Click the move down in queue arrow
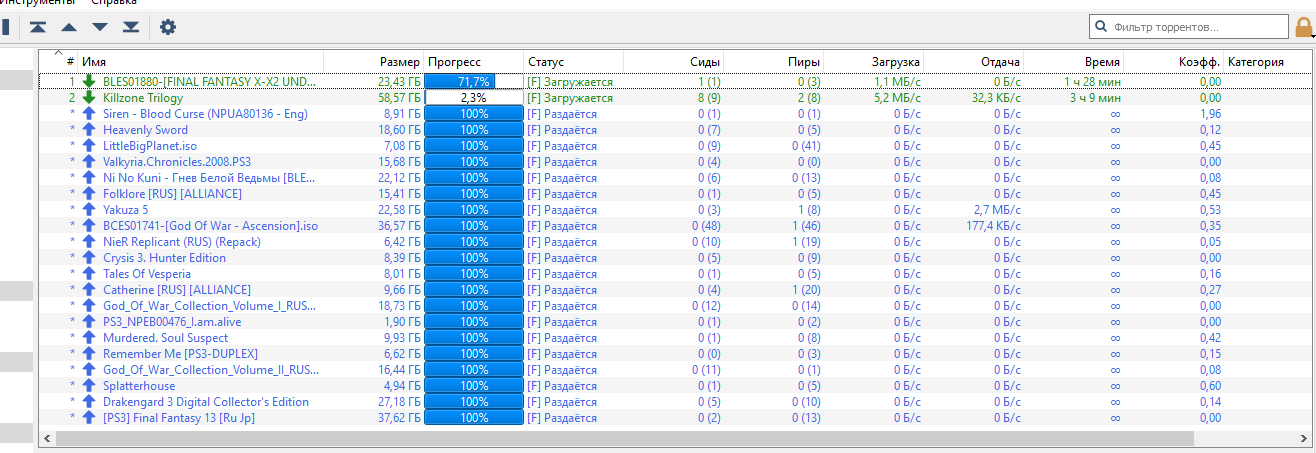This screenshot has width=1316, height=453. click(100, 27)
